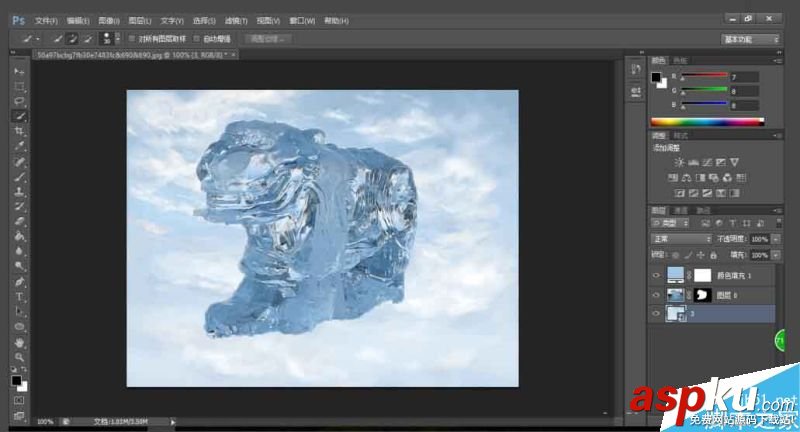Hide the selected layer named 3
Screen dimensions: 800x432
[x=656, y=314]
